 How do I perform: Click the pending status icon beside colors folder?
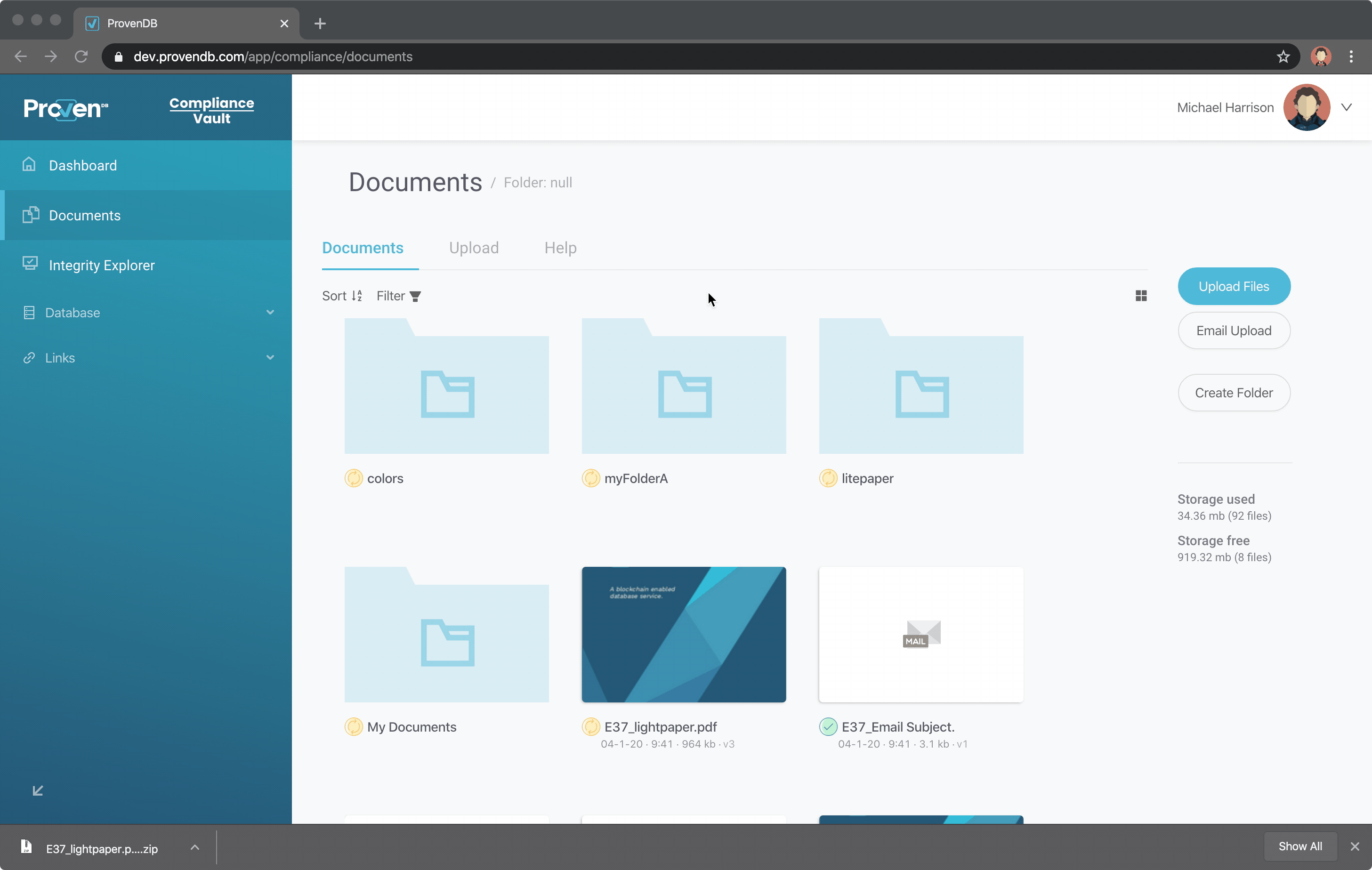point(354,478)
